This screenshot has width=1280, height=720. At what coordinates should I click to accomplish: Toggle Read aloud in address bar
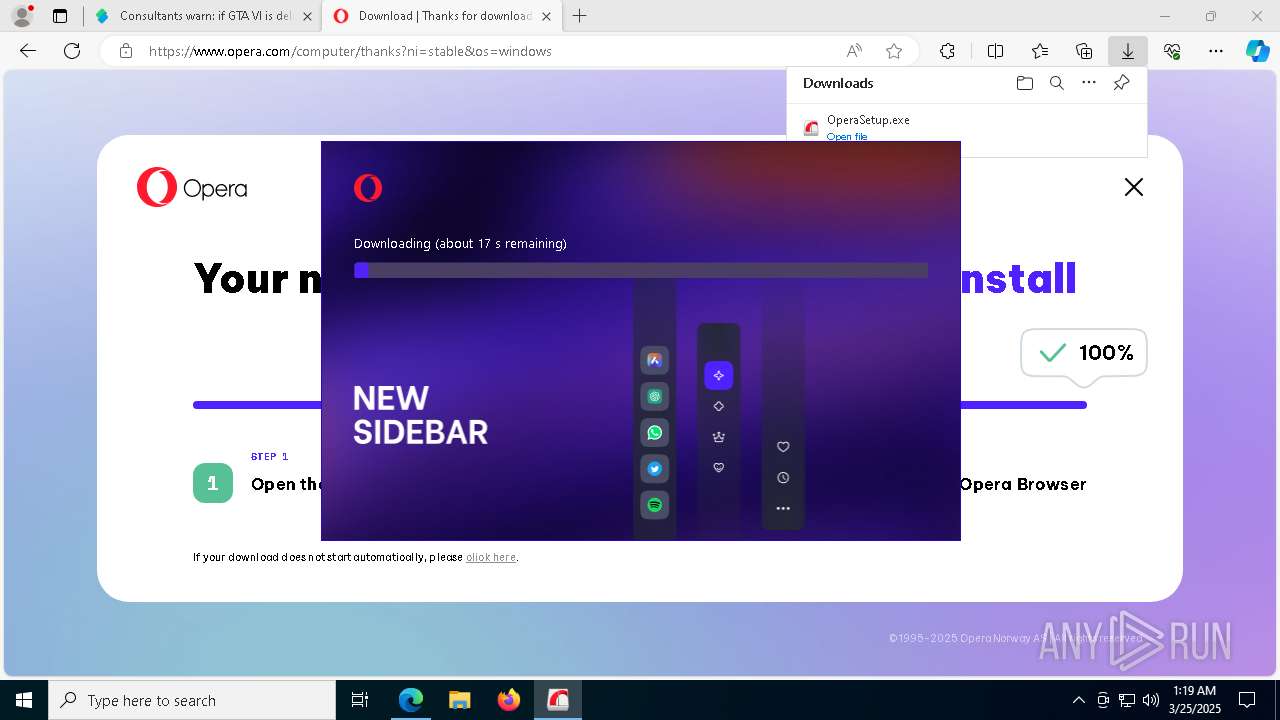854,51
